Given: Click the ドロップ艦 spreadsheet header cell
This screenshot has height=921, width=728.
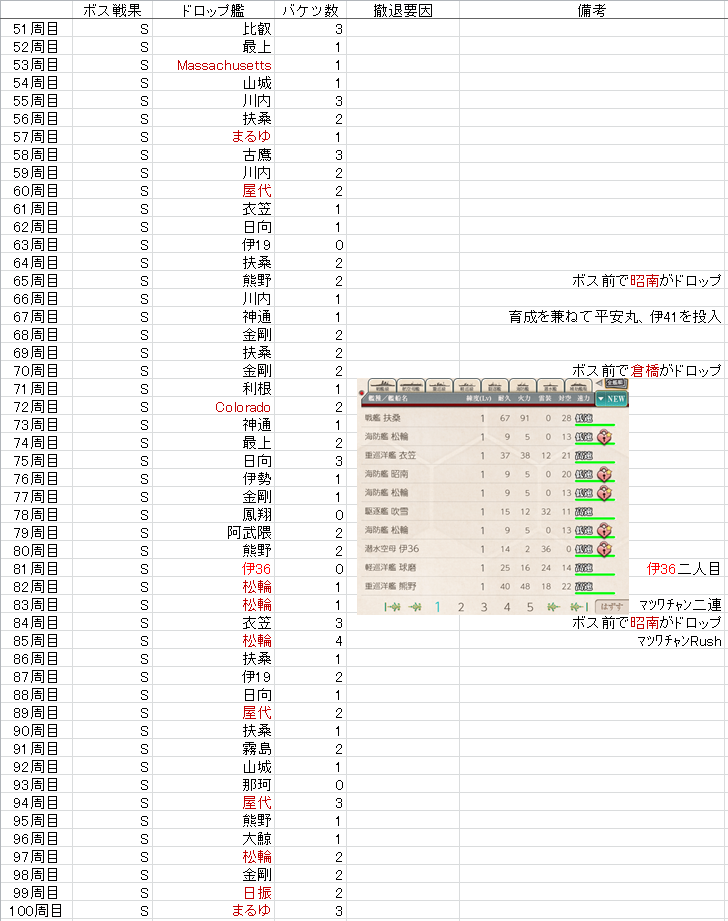Looking at the screenshot, I should pos(213,10).
